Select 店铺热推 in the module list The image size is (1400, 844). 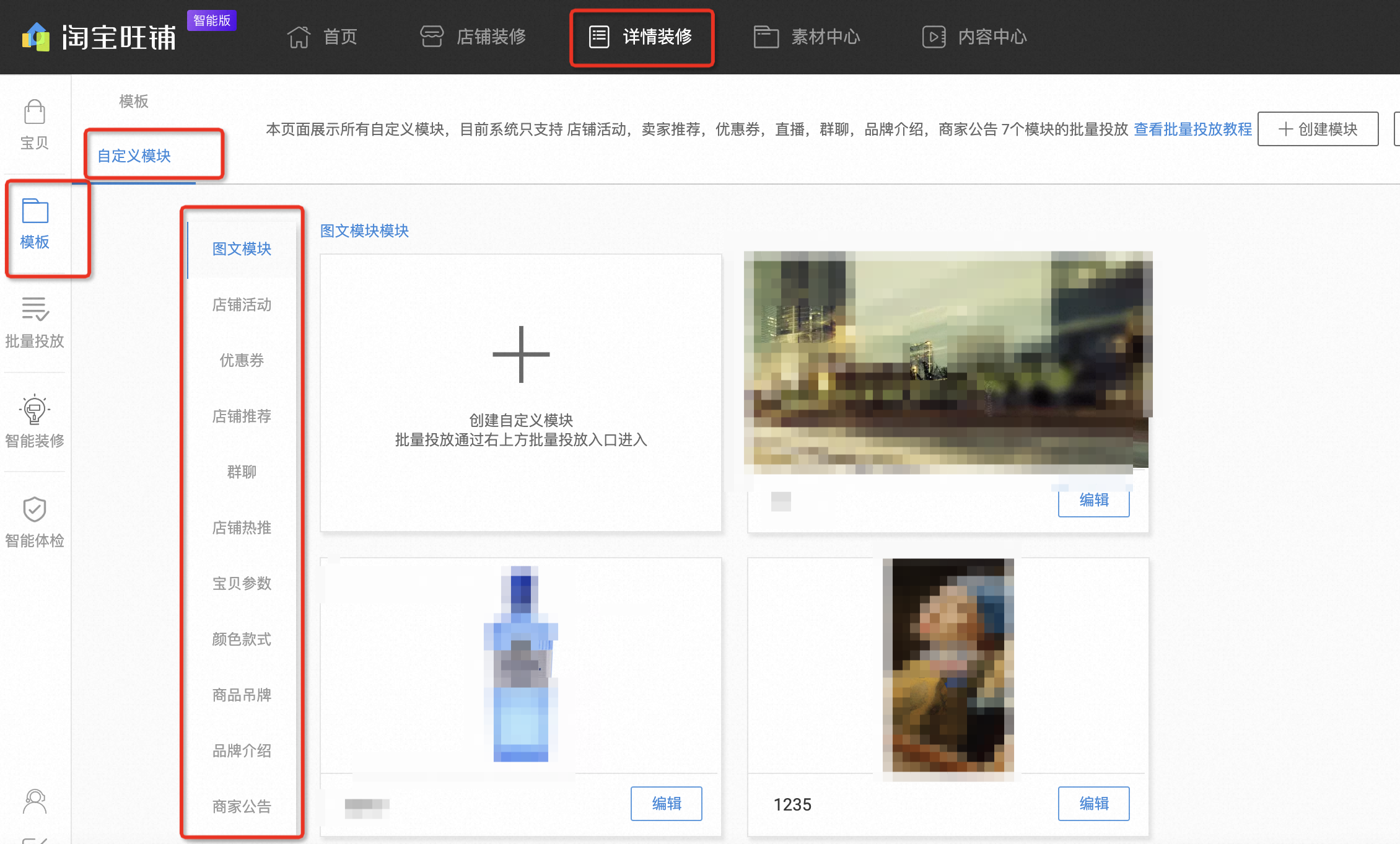tap(242, 528)
